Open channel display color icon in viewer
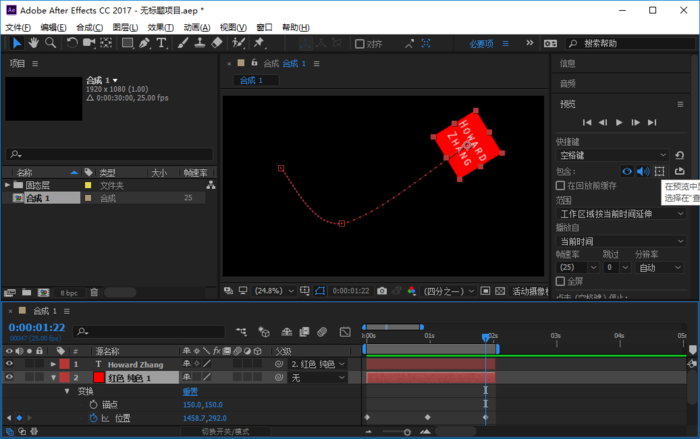The height and width of the screenshot is (439, 700). pyautogui.click(x=412, y=291)
